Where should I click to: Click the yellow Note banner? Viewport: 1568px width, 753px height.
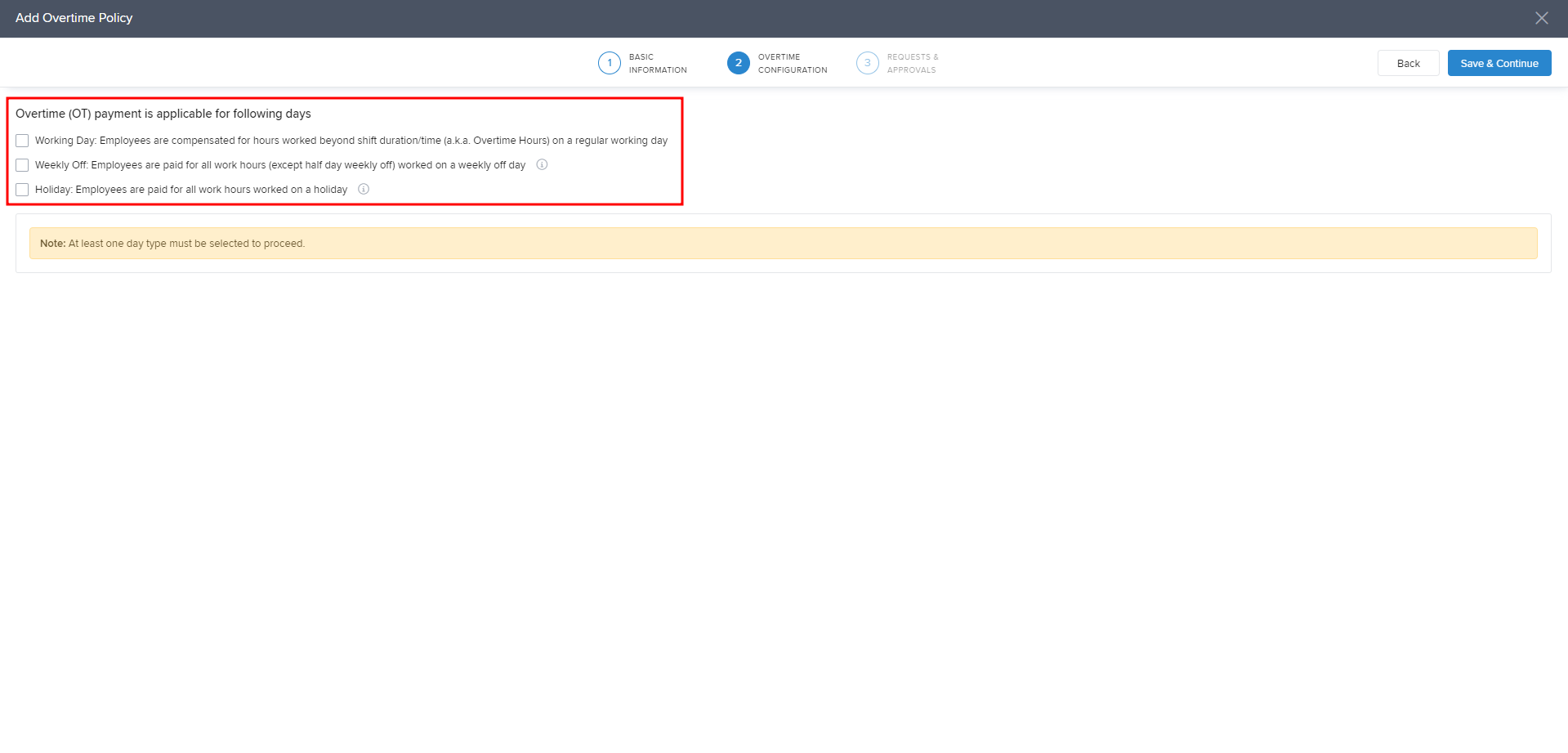783,244
